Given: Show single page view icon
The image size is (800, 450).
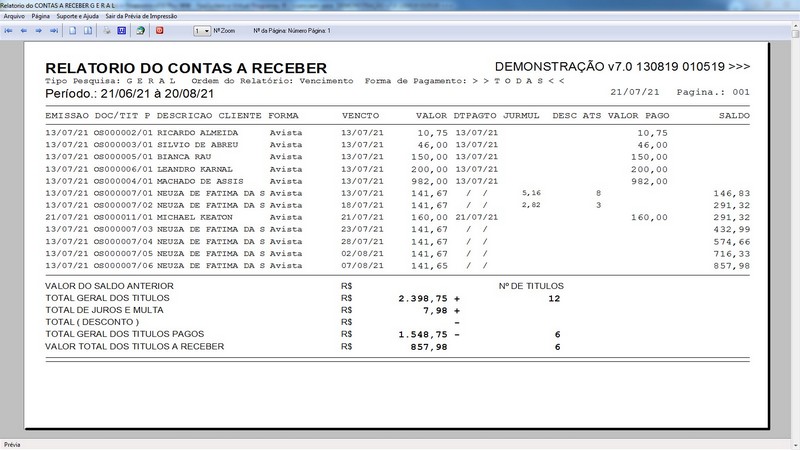Looking at the screenshot, I should click(72, 31).
